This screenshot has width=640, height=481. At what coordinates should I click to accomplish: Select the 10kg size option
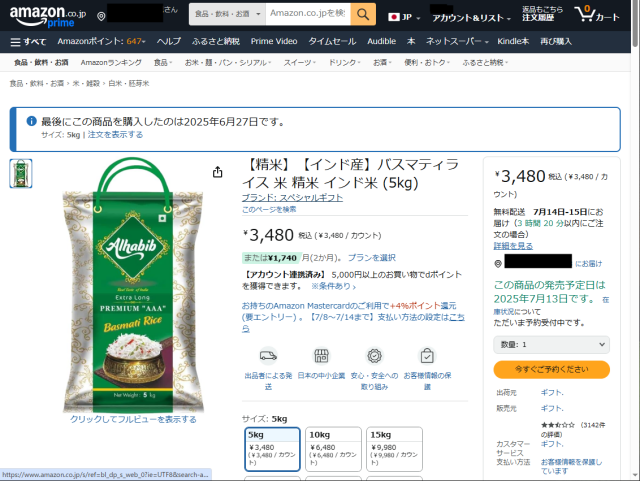tap(333, 449)
